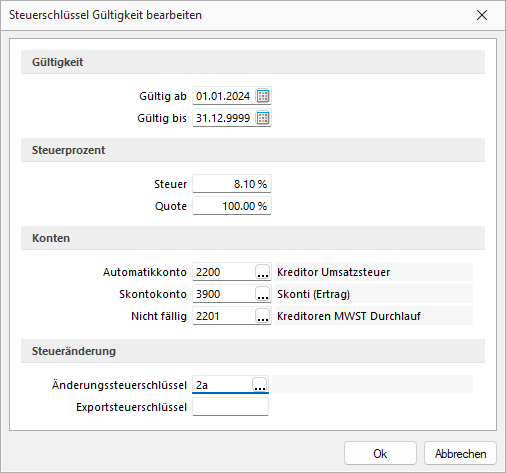Click the Quote percentage field
The height and width of the screenshot is (473, 506).
[x=232, y=206]
